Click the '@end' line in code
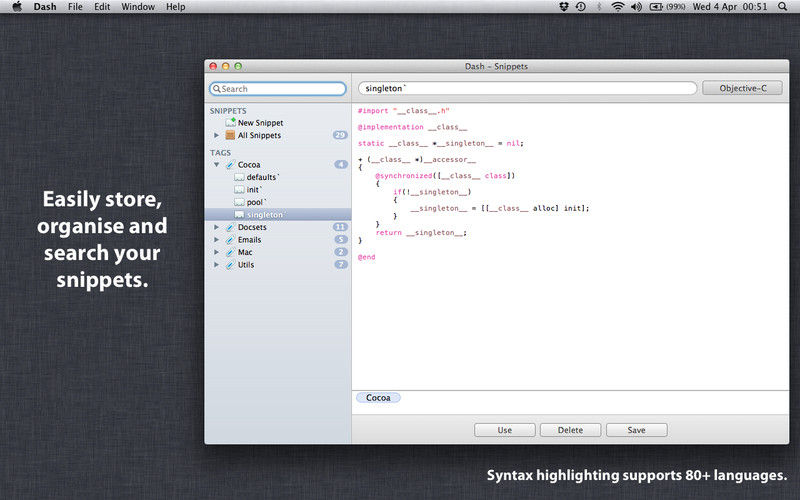The width and height of the screenshot is (800, 500). pyautogui.click(x=366, y=257)
